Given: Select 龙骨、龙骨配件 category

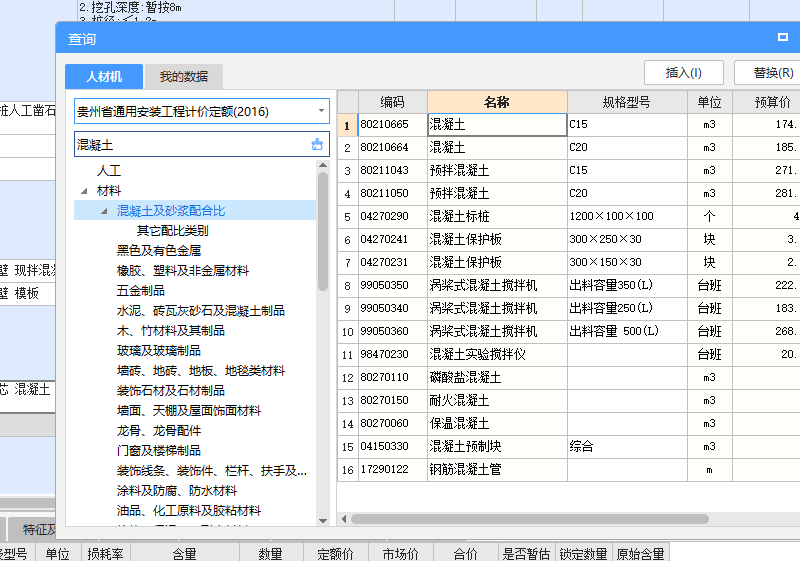Looking at the screenshot, I should pyautogui.click(x=159, y=430).
